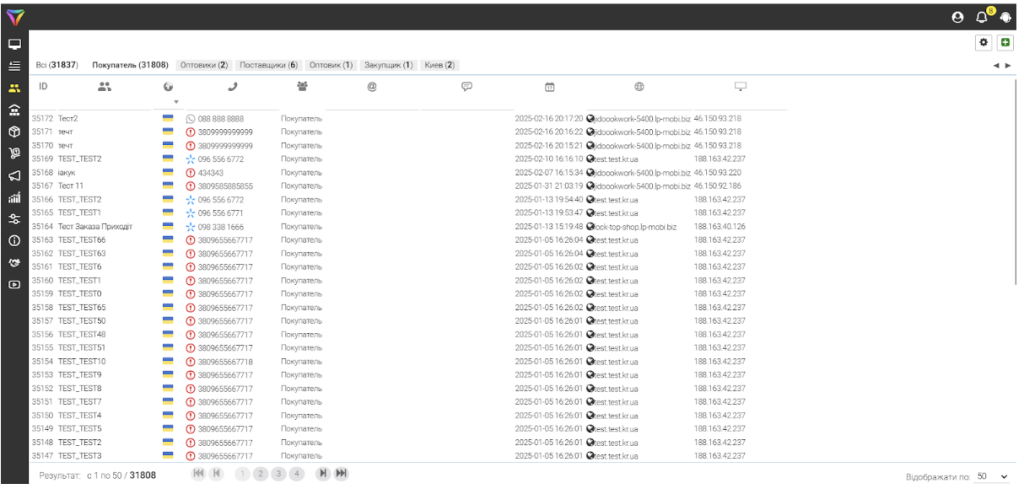1024x489 pixels.
Task: Open the megaphone marketing icon in sidebar
Action: coord(14,176)
